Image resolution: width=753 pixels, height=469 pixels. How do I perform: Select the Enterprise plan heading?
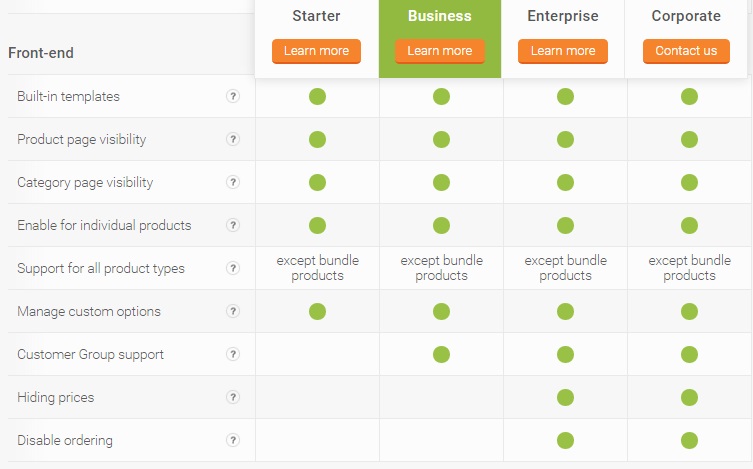[x=563, y=16]
